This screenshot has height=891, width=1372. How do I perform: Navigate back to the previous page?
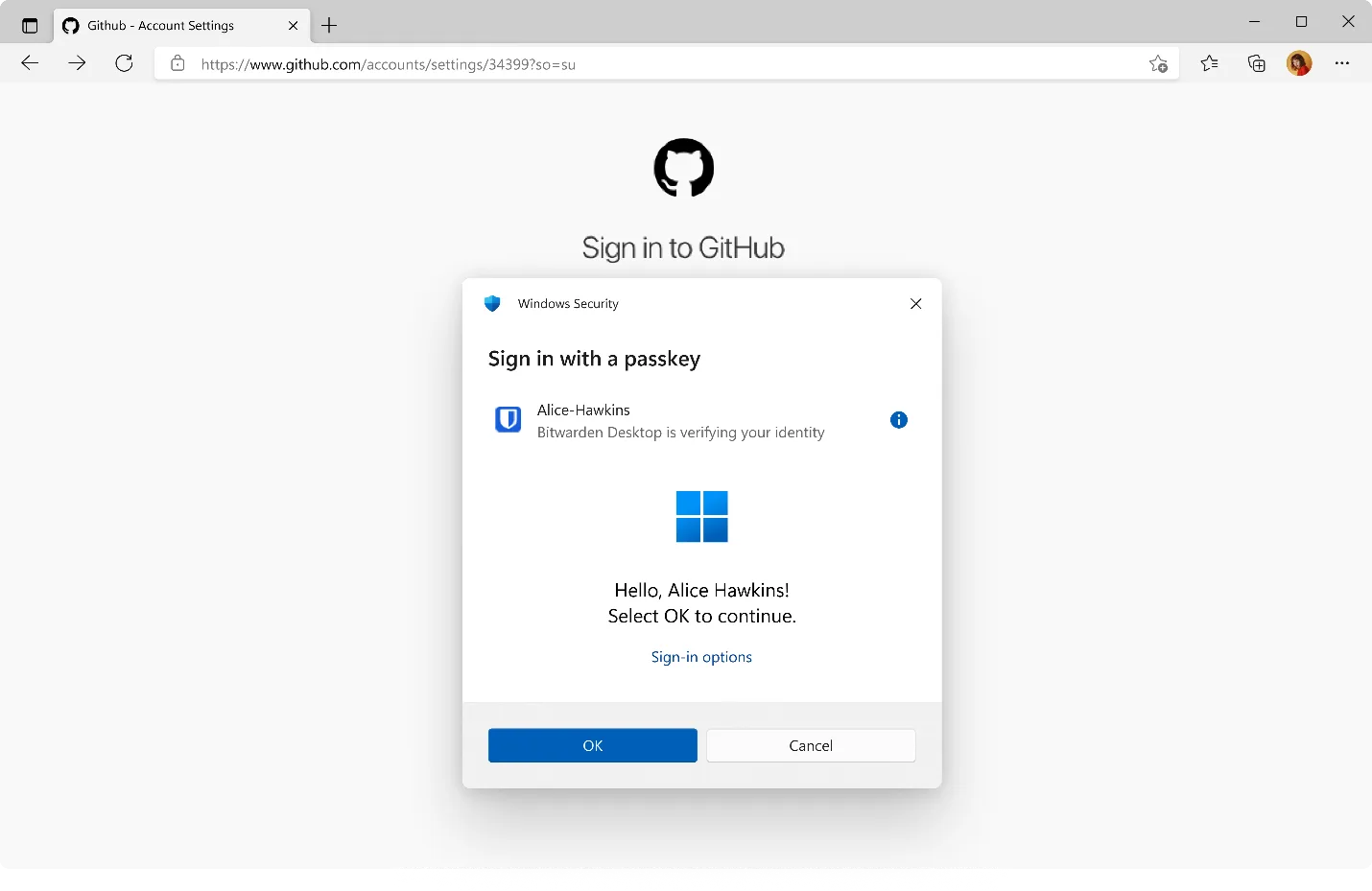tap(30, 63)
